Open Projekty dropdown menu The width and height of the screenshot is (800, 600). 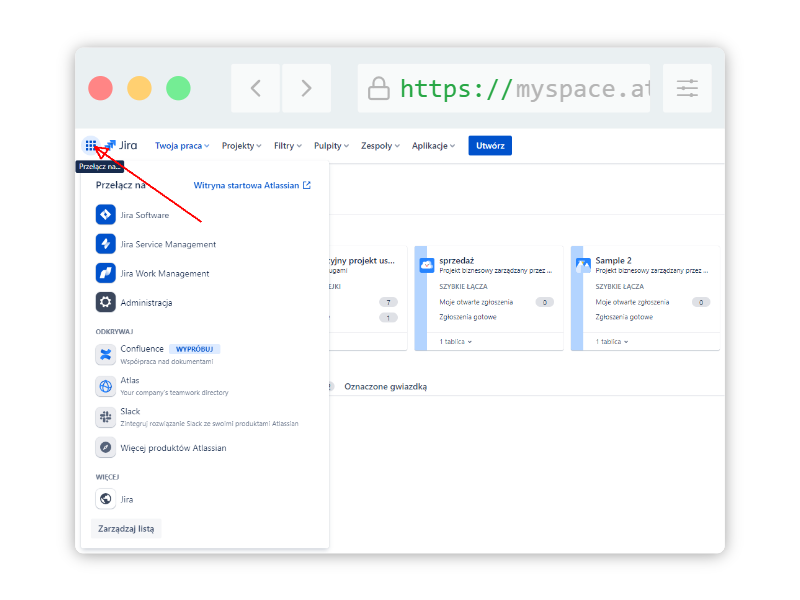241,146
